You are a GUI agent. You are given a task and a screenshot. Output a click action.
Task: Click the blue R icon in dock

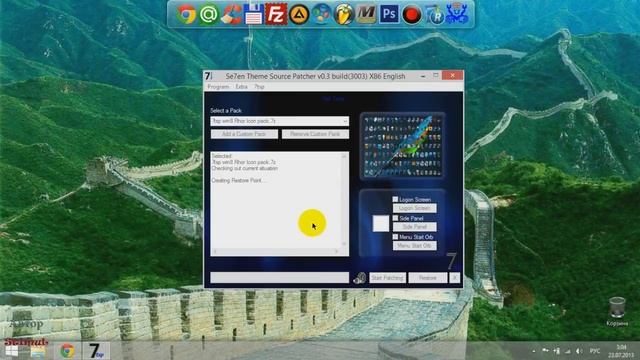(434, 15)
